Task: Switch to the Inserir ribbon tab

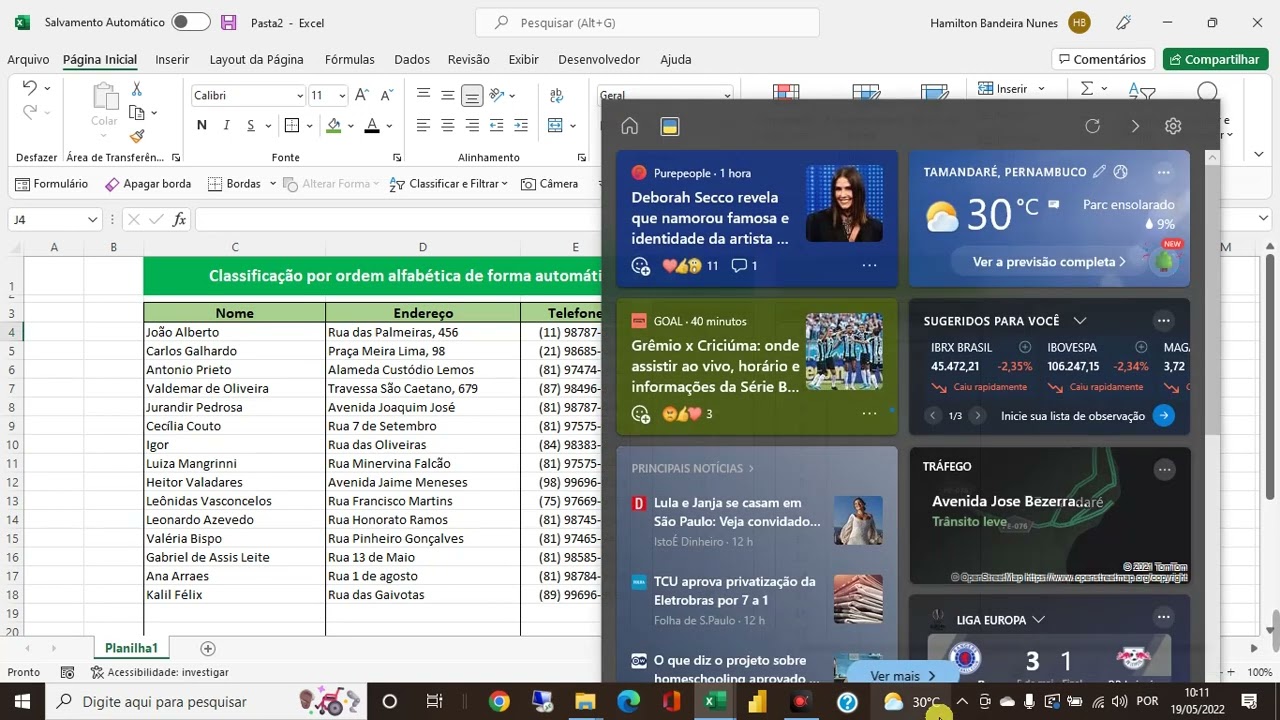Action: point(172,60)
